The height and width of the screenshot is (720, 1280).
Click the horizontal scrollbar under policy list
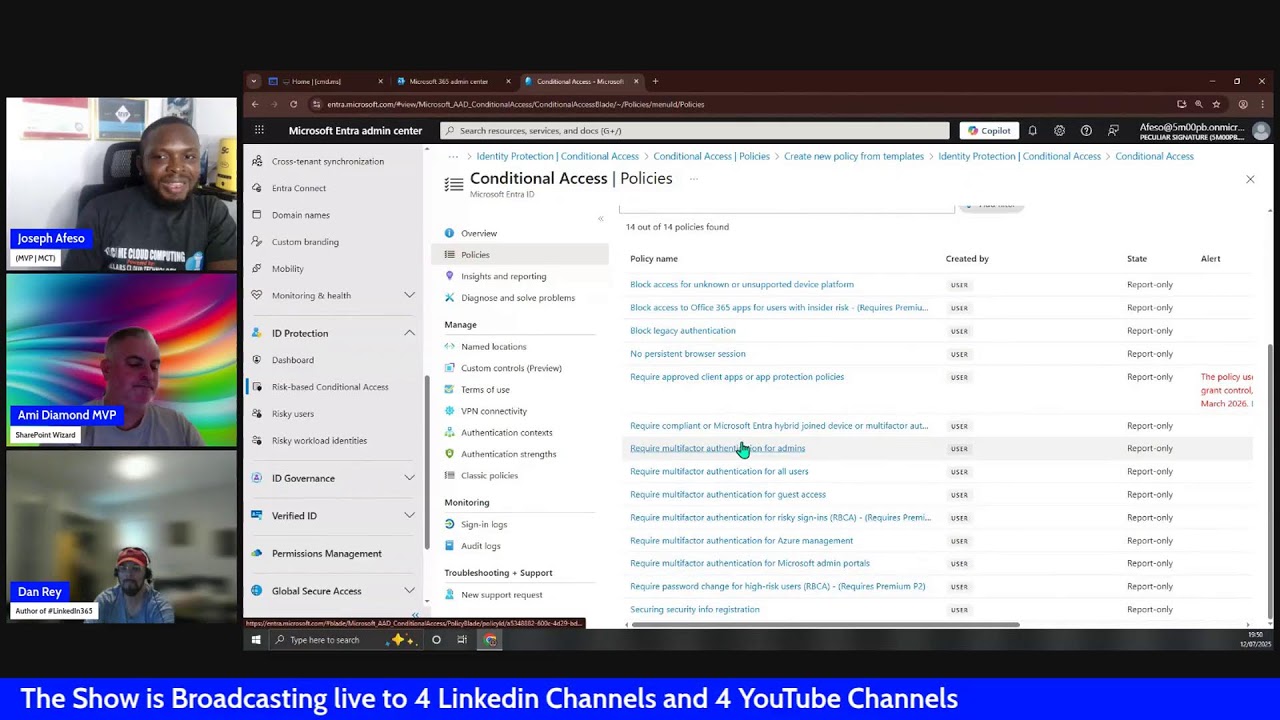point(825,625)
